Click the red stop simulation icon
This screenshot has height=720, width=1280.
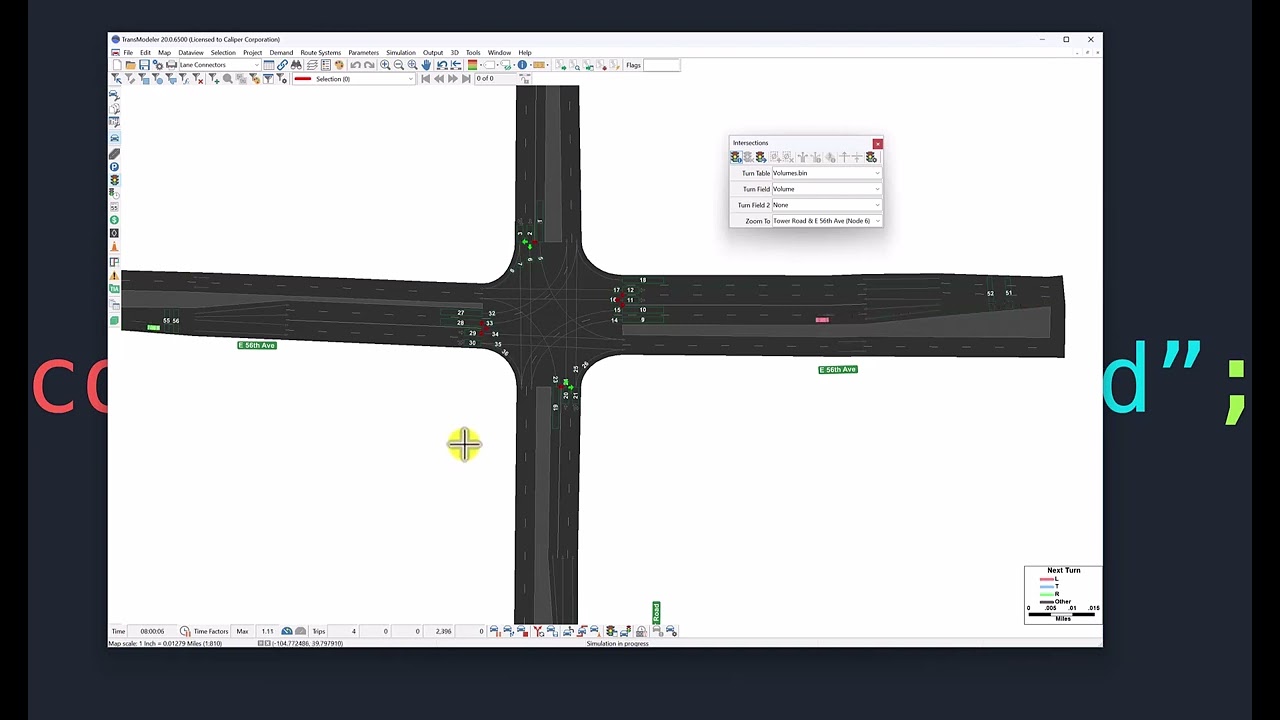pyautogui.click(x=521, y=631)
